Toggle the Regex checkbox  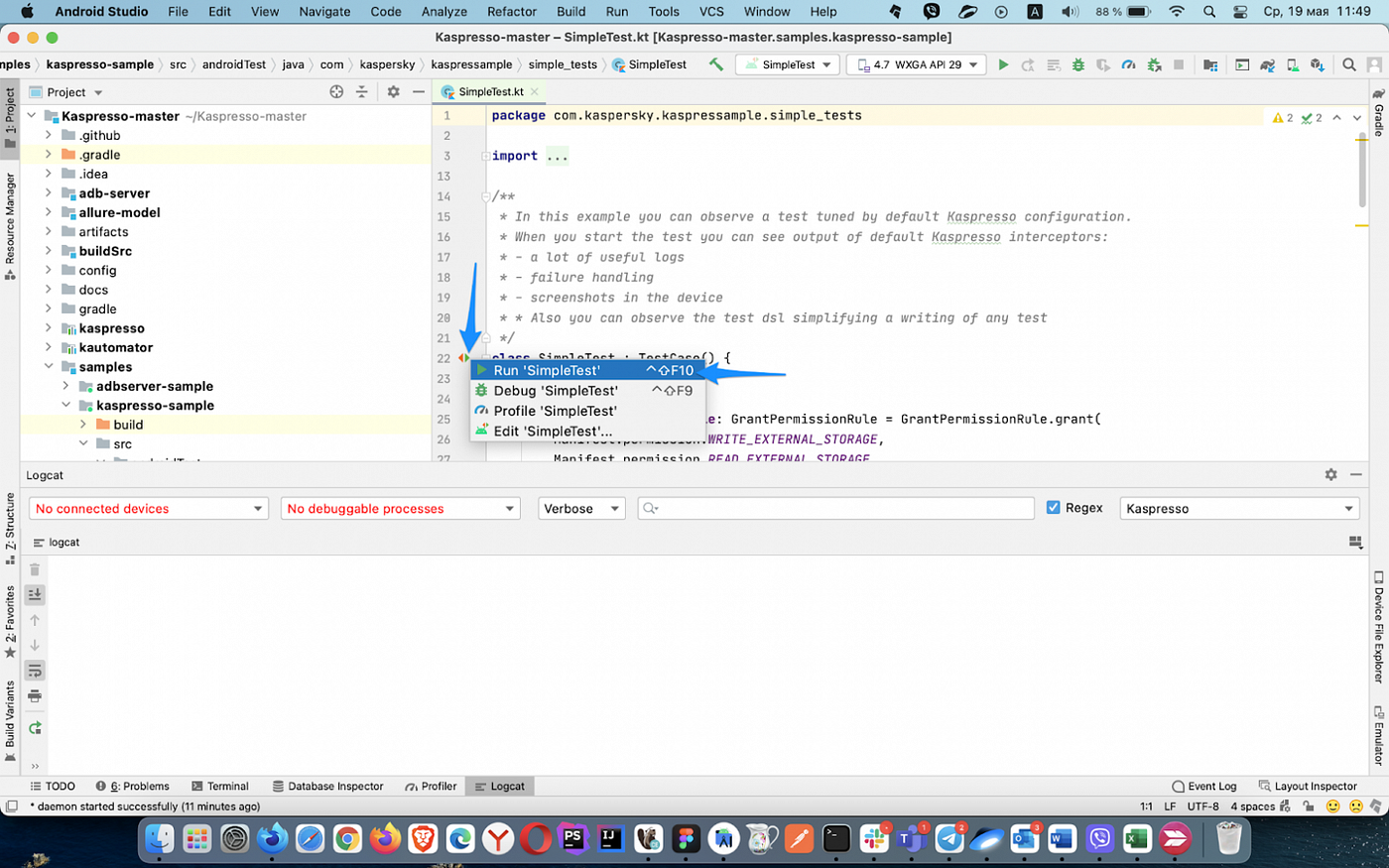1054,508
